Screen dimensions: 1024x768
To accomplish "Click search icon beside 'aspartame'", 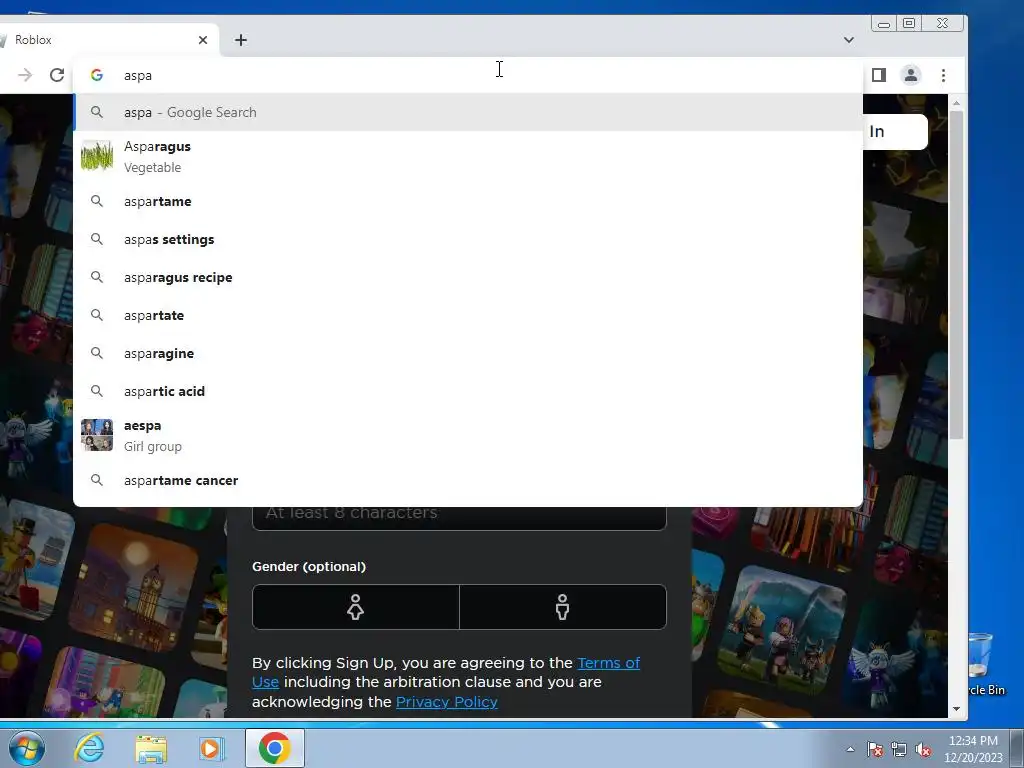I will click(97, 201).
